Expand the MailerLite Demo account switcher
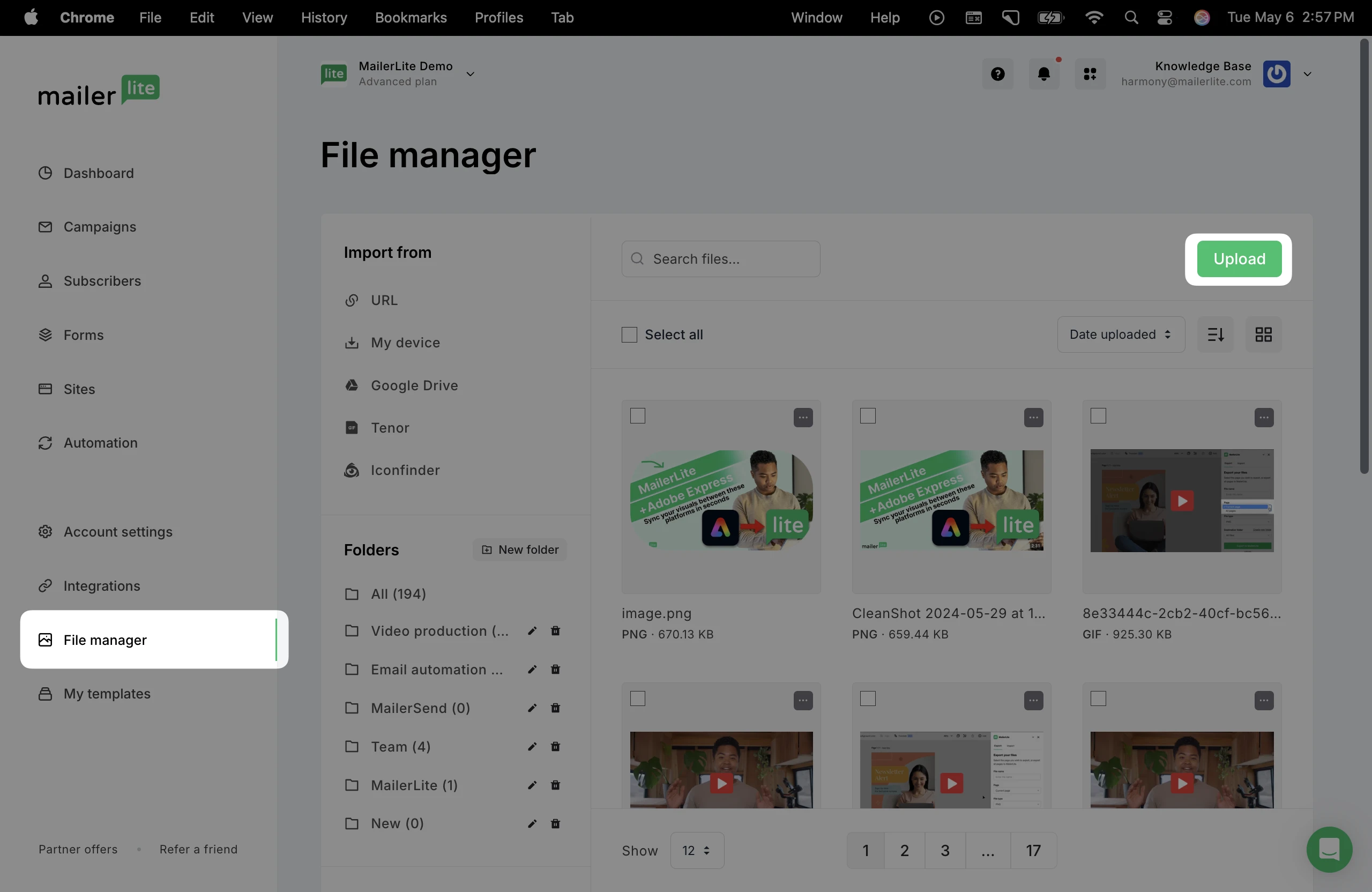The width and height of the screenshot is (1372, 892). (471, 74)
